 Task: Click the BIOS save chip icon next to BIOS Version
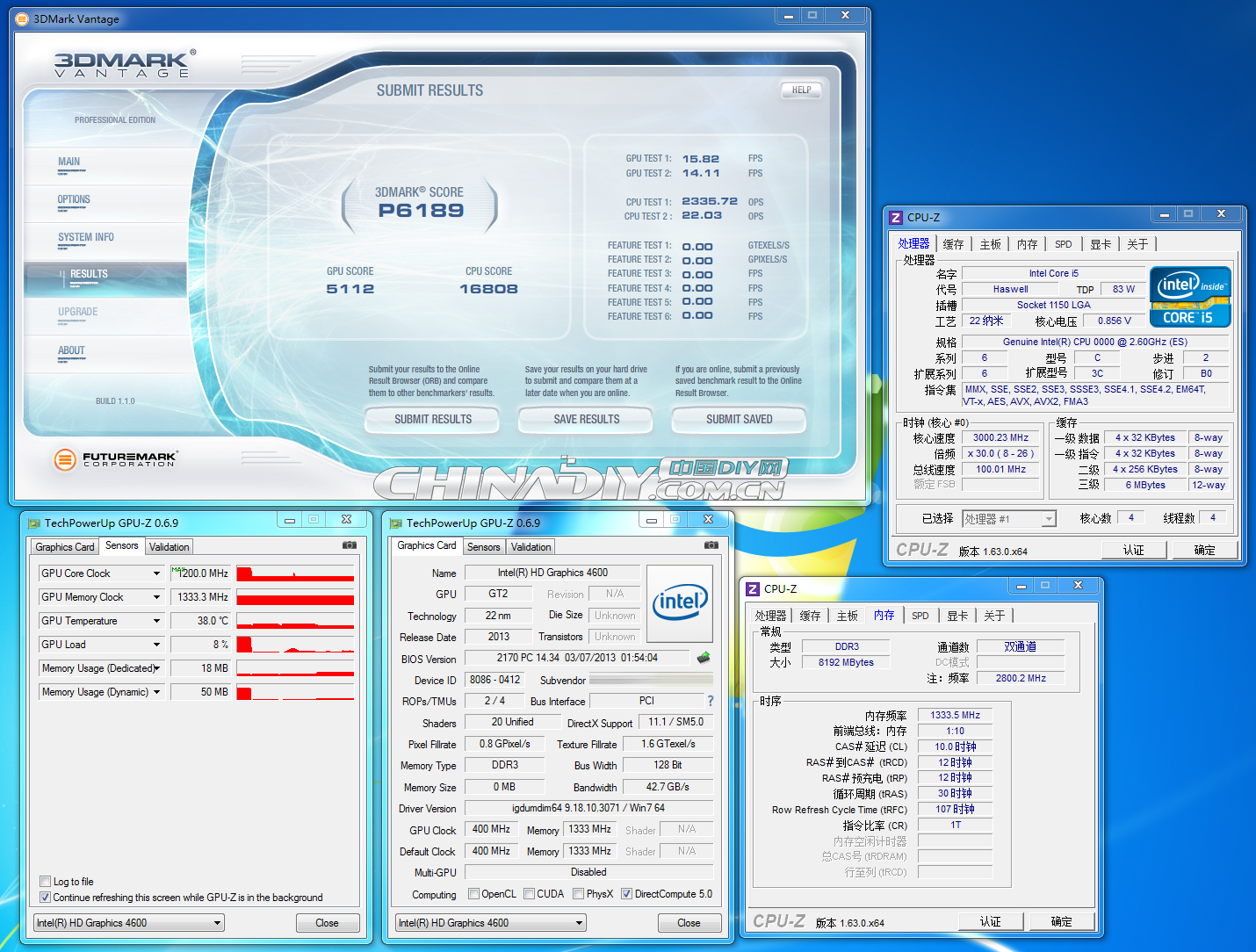704,657
